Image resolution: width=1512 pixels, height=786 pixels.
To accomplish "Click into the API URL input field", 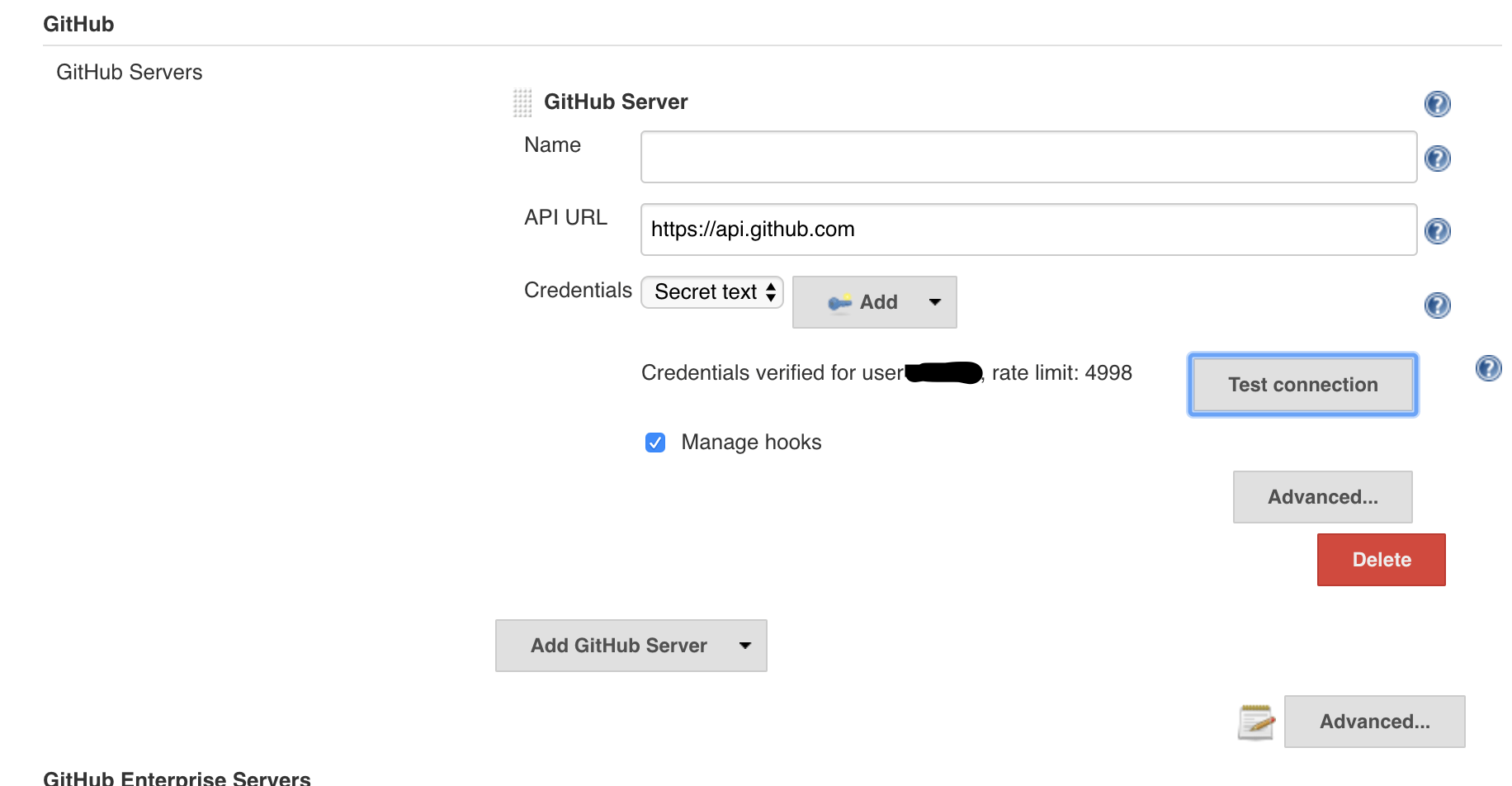I will [x=1028, y=230].
